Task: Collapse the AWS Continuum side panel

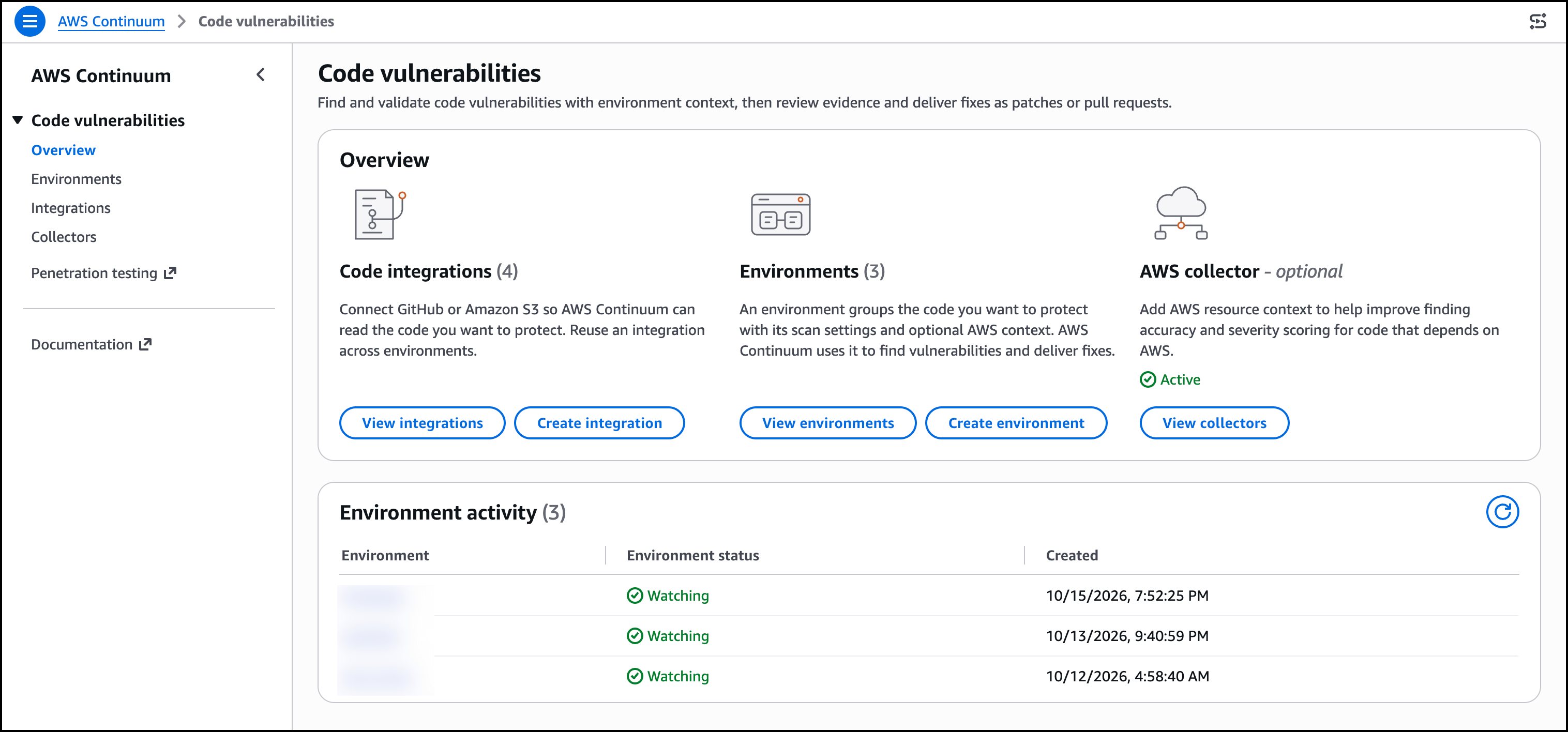Action: click(x=261, y=75)
